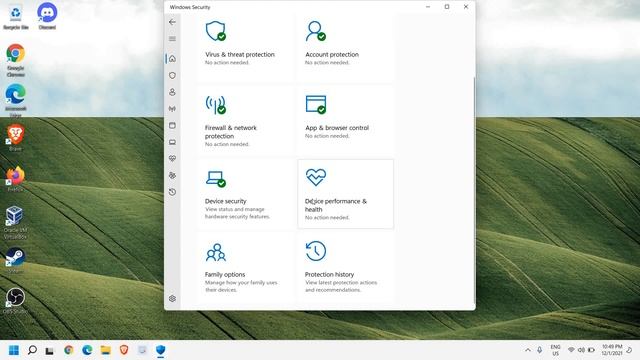Click Windows Security shield in taskbar
This screenshot has width=640, height=360.
point(161,350)
